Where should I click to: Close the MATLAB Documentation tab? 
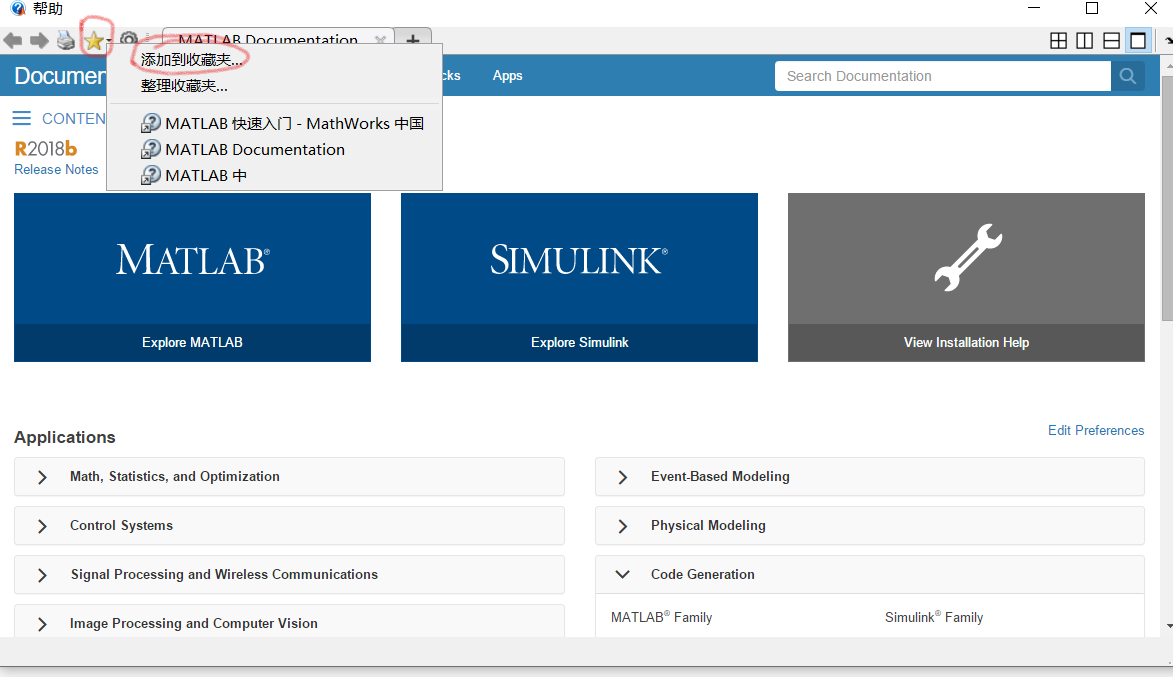click(380, 39)
